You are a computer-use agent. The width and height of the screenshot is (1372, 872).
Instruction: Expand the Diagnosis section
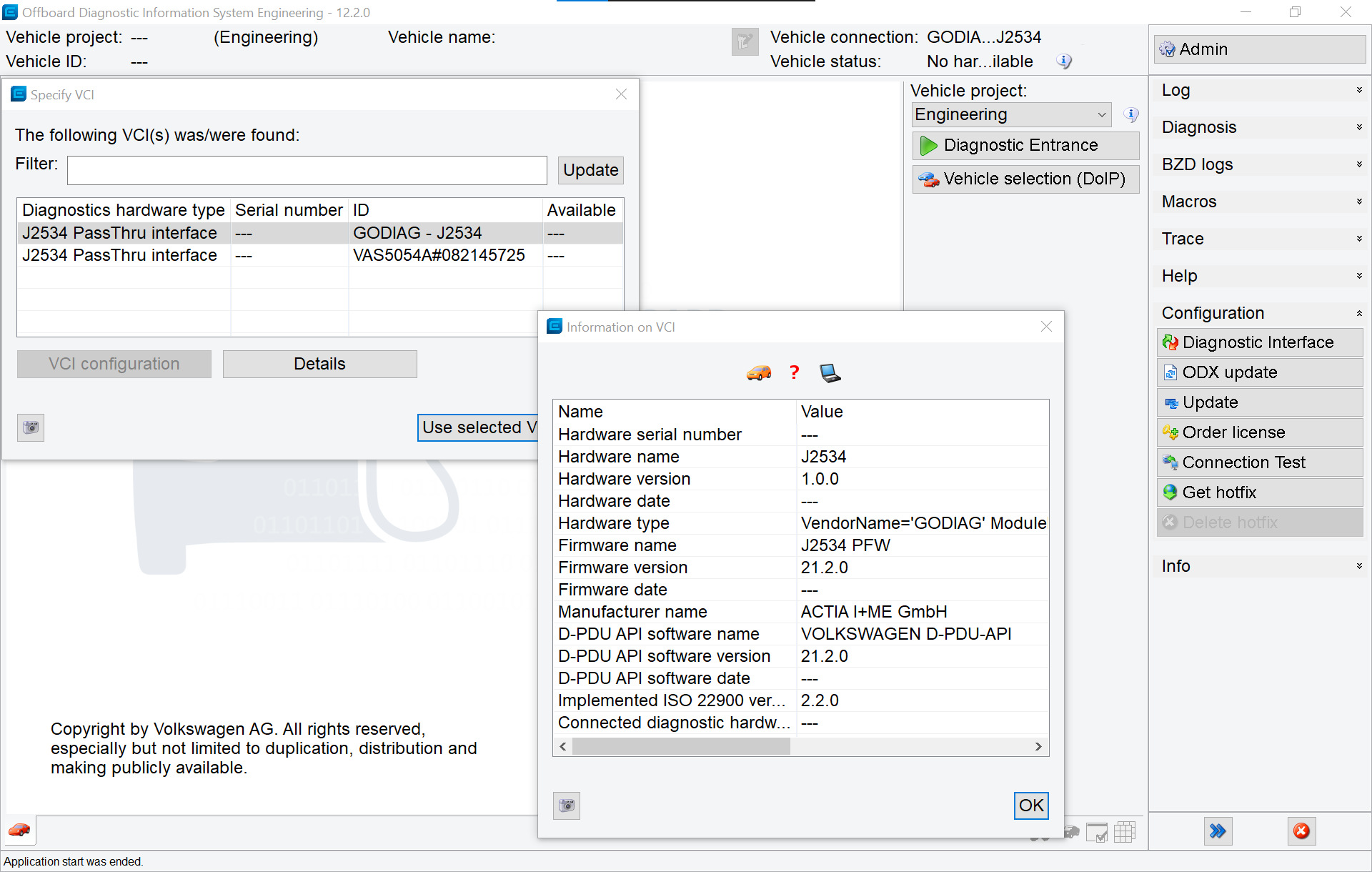coord(1260,127)
